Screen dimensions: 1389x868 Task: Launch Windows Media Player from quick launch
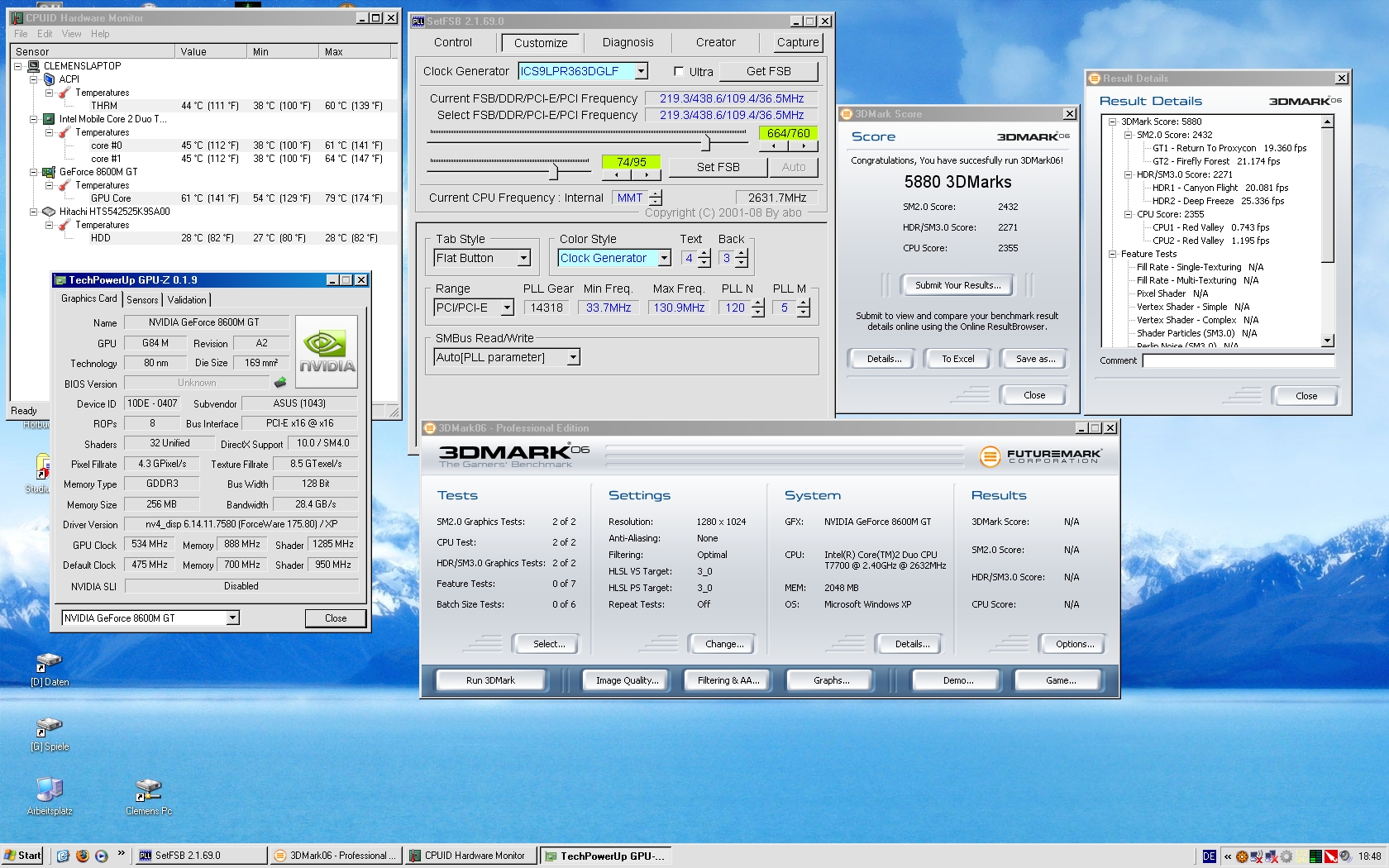pyautogui.click(x=101, y=856)
